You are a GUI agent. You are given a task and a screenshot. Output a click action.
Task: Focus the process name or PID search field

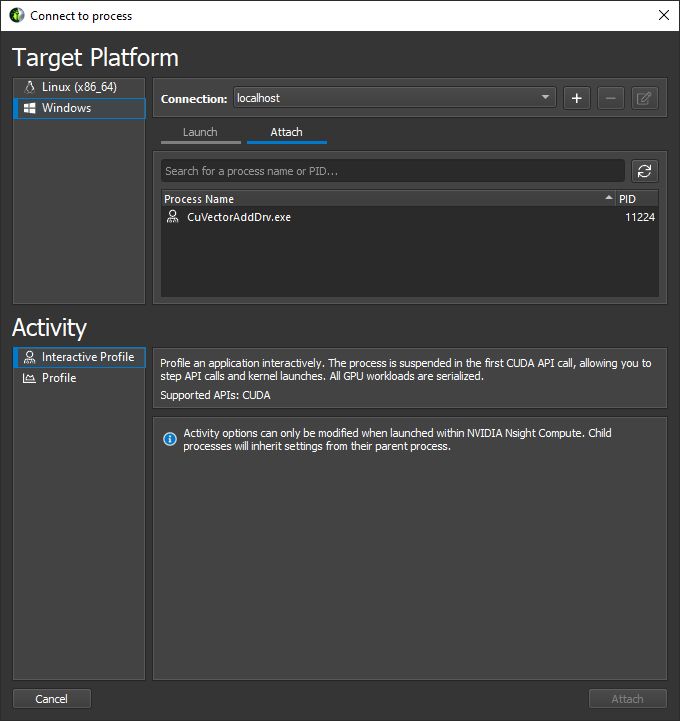coord(393,171)
